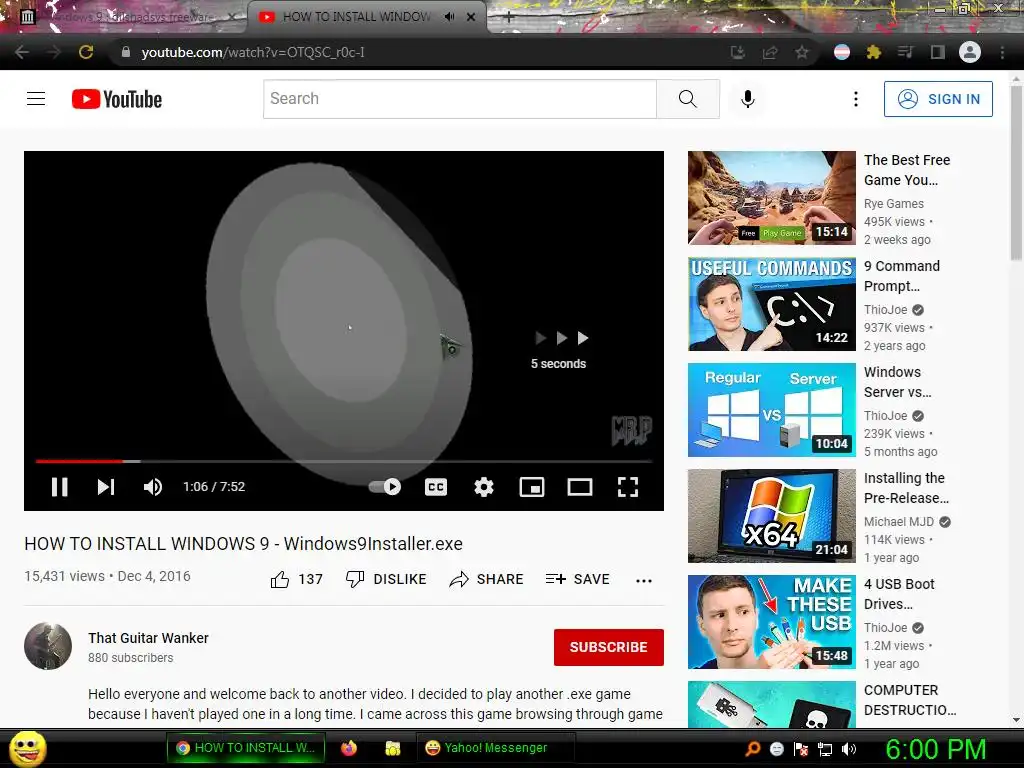Open the smiley Start button
Screen dimensions: 1024x768
[x=27, y=748]
